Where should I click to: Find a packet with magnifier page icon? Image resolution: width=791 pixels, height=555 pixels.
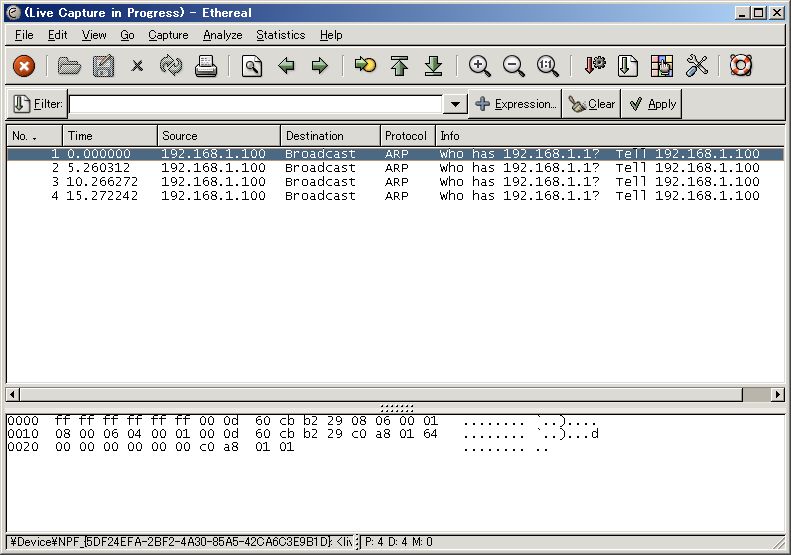(252, 66)
